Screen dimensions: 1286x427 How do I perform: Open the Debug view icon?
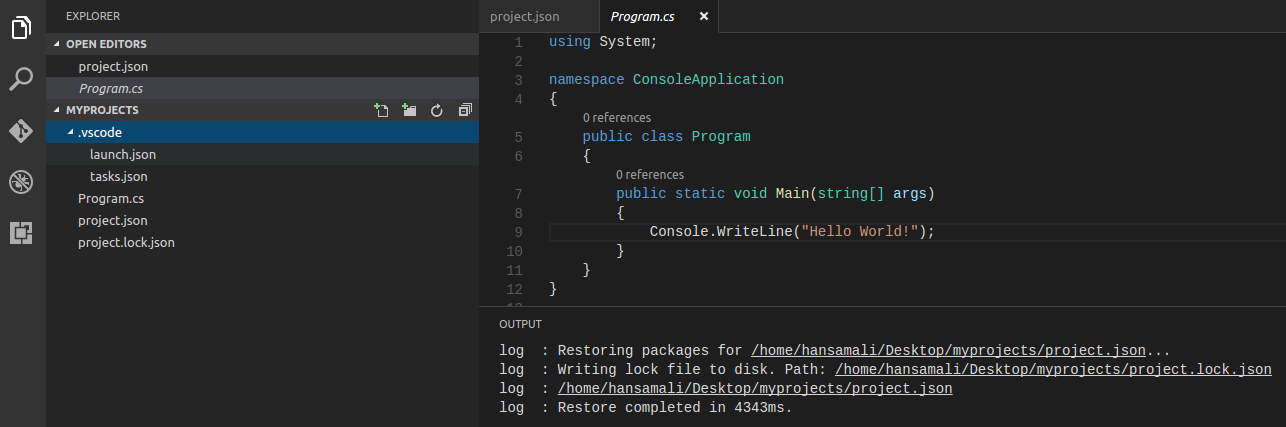(x=22, y=182)
